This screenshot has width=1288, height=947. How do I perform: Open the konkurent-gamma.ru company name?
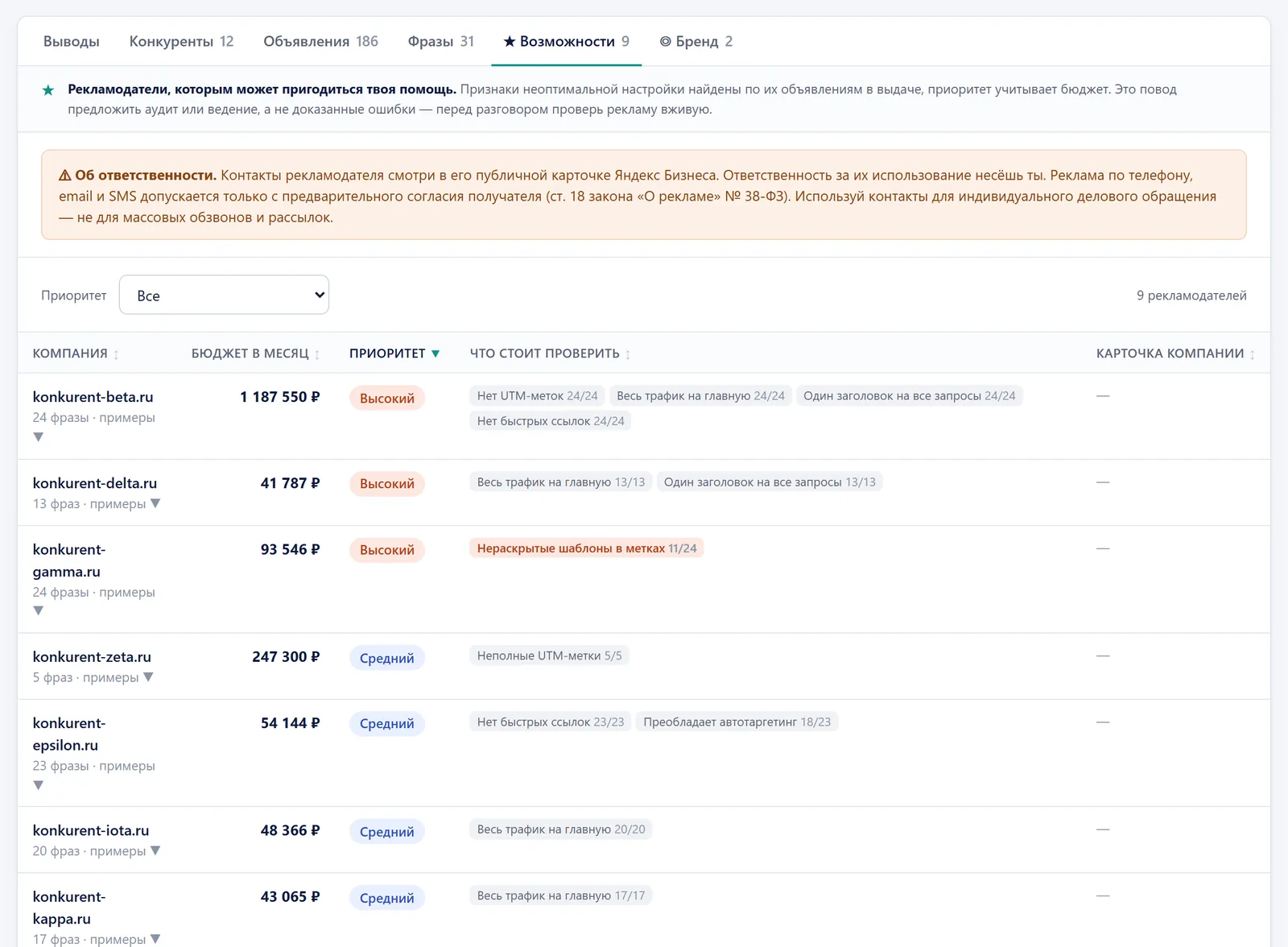(x=69, y=560)
